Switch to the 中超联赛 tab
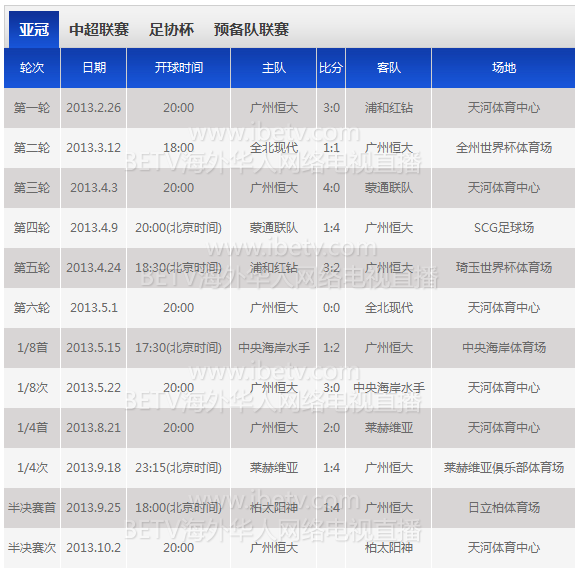This screenshot has width=575, height=570. tap(99, 29)
